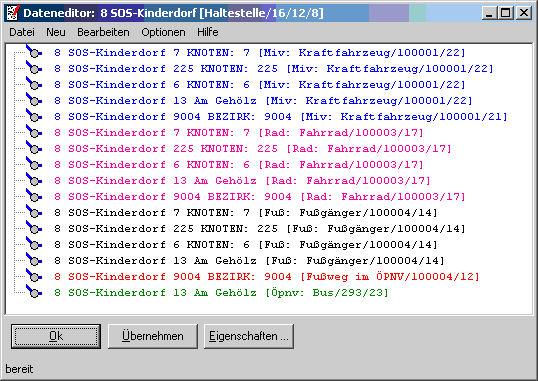Click link icon of blue 13 Am Gehölz Kraftfahrzeug row
538x381 pixels.
point(34,100)
